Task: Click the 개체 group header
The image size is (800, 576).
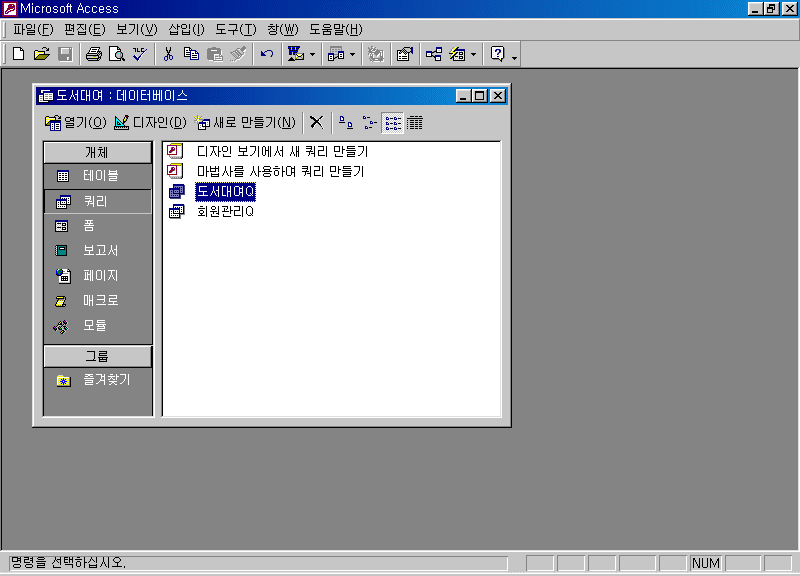Action: 97,152
